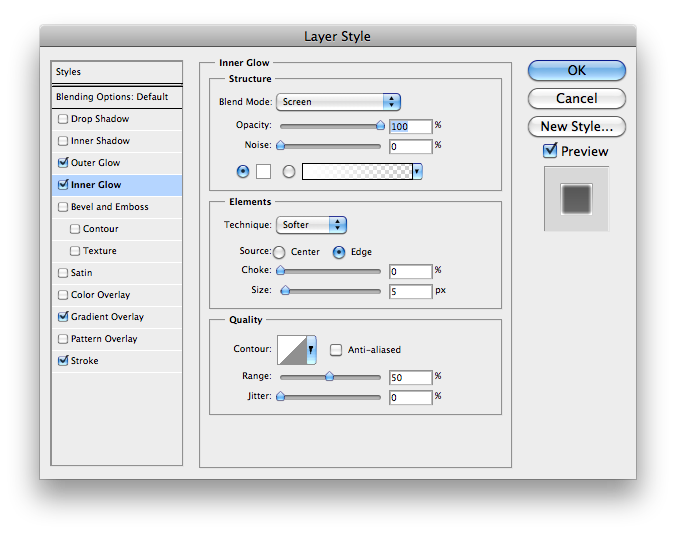This screenshot has width=676, height=534.
Task: Open the Technique Softer dropdown
Action: coord(311,225)
